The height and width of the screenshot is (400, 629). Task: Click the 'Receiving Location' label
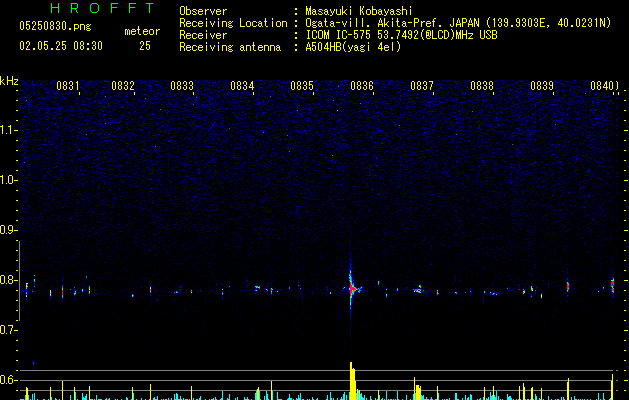233,23
